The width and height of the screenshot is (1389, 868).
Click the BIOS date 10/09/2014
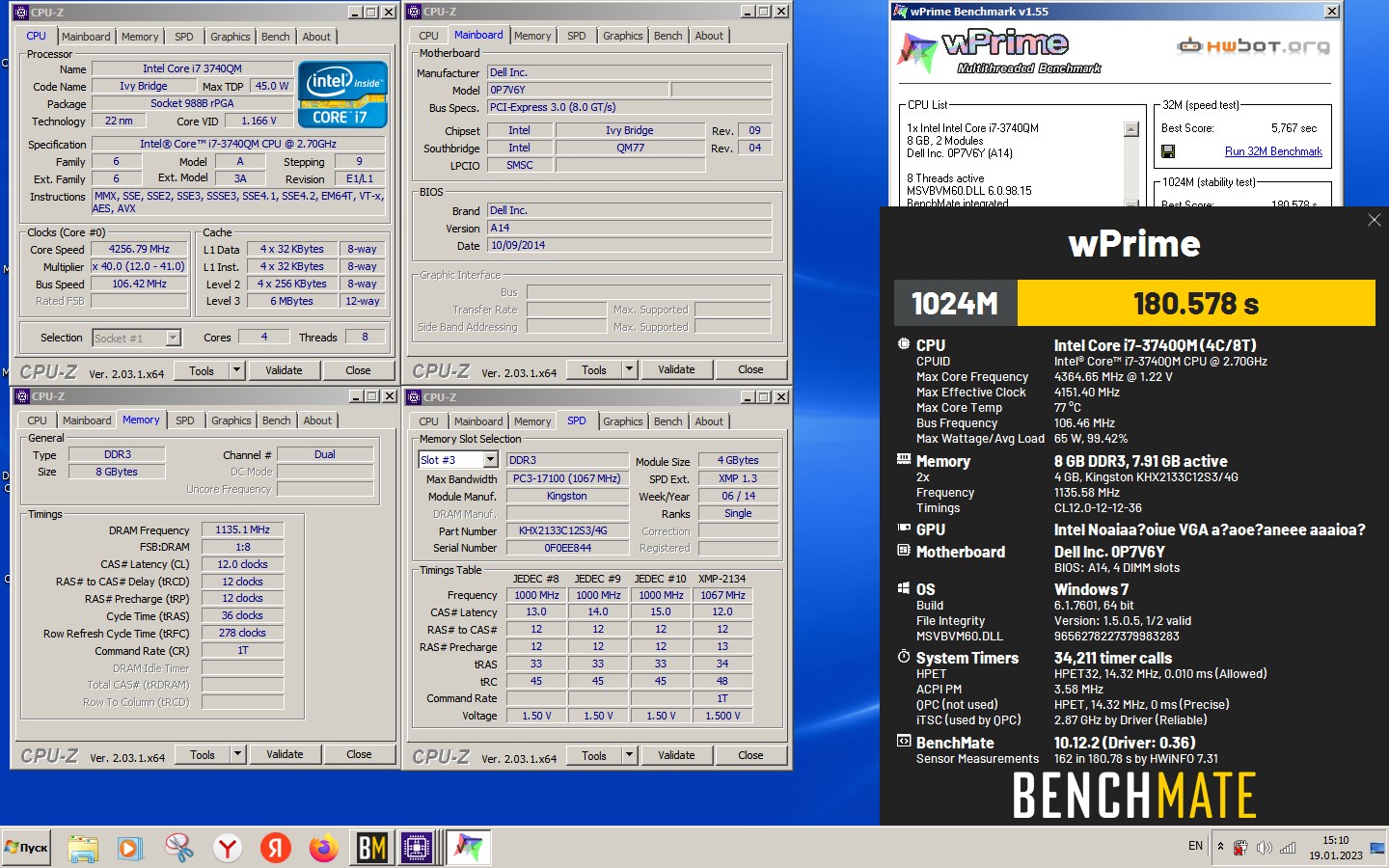coord(629,246)
